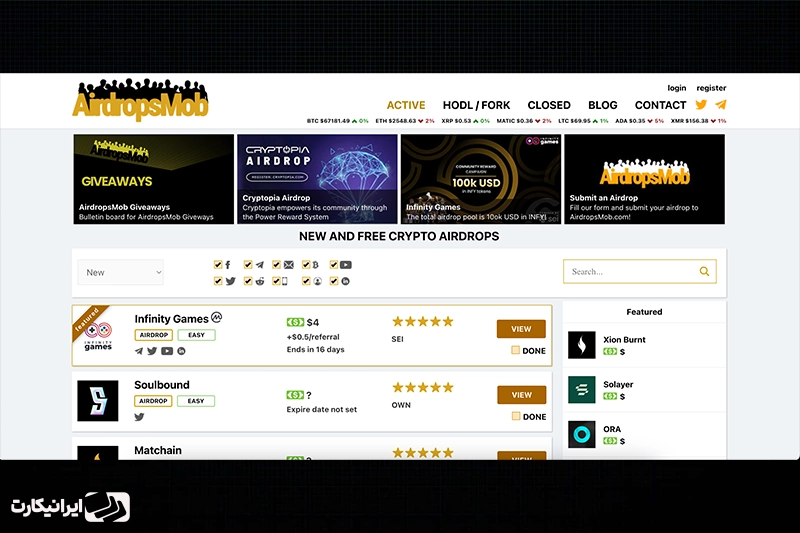800x533 pixels.
Task: Click the CoinMarketCap icon beside Infinity Games
Action: (217, 317)
